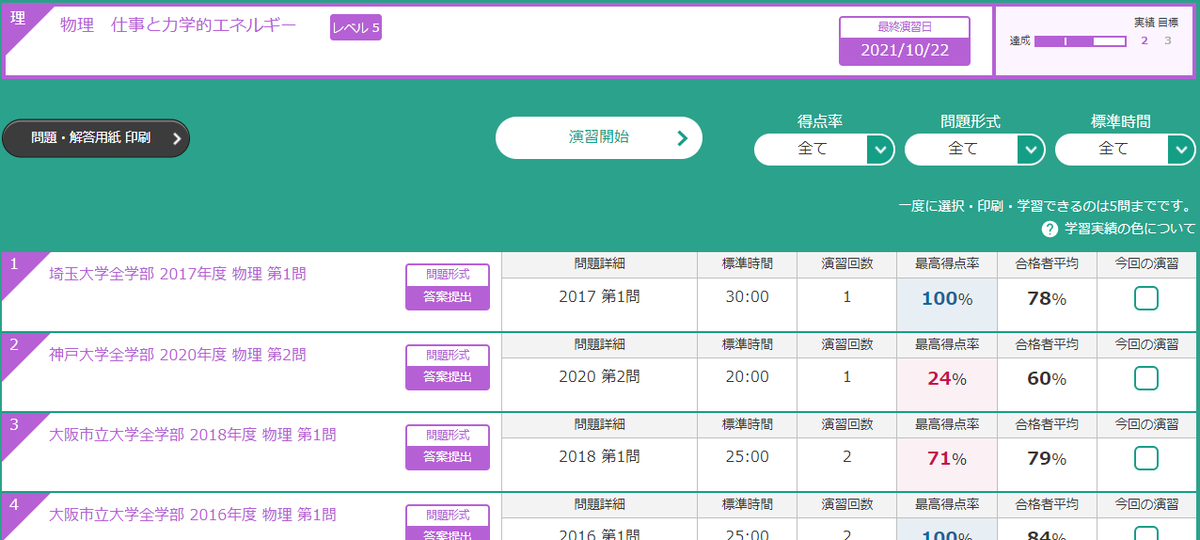Click 78% 合格者平均 value
The image size is (1200, 540).
tap(1047, 298)
